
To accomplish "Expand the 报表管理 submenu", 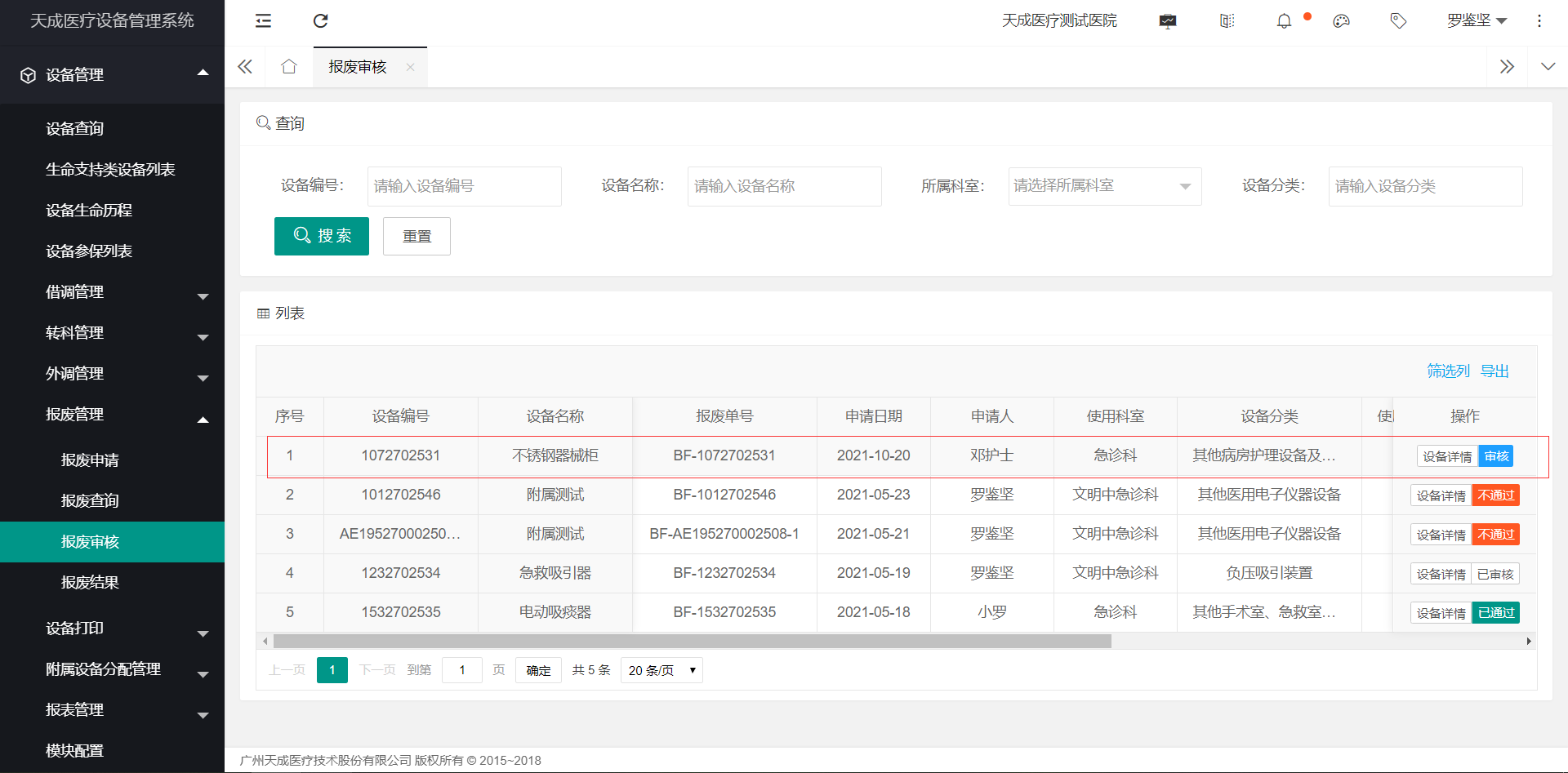I will coord(203,714).
